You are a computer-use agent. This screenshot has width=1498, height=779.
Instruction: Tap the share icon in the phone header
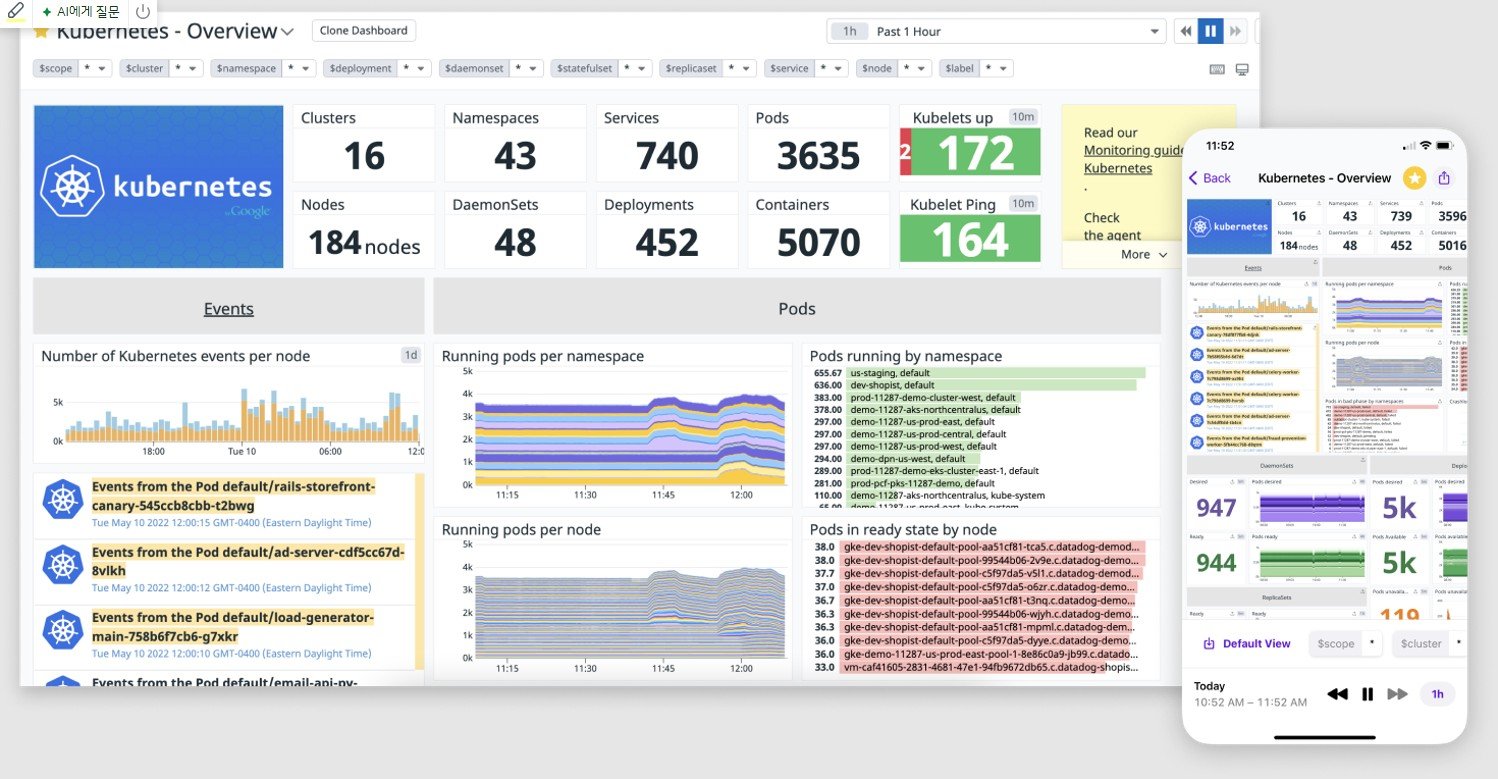(1444, 178)
